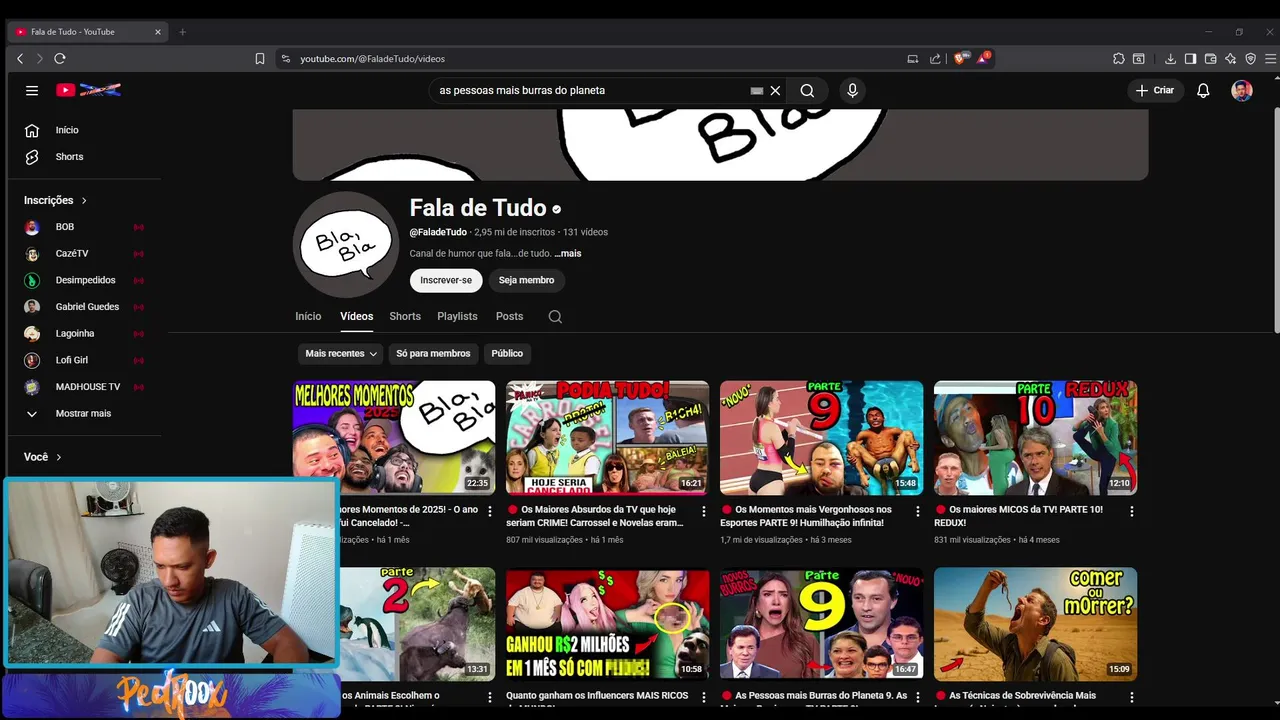Switch to the channel Shorts tab
Viewport: 1280px width, 720px height.
coord(405,316)
